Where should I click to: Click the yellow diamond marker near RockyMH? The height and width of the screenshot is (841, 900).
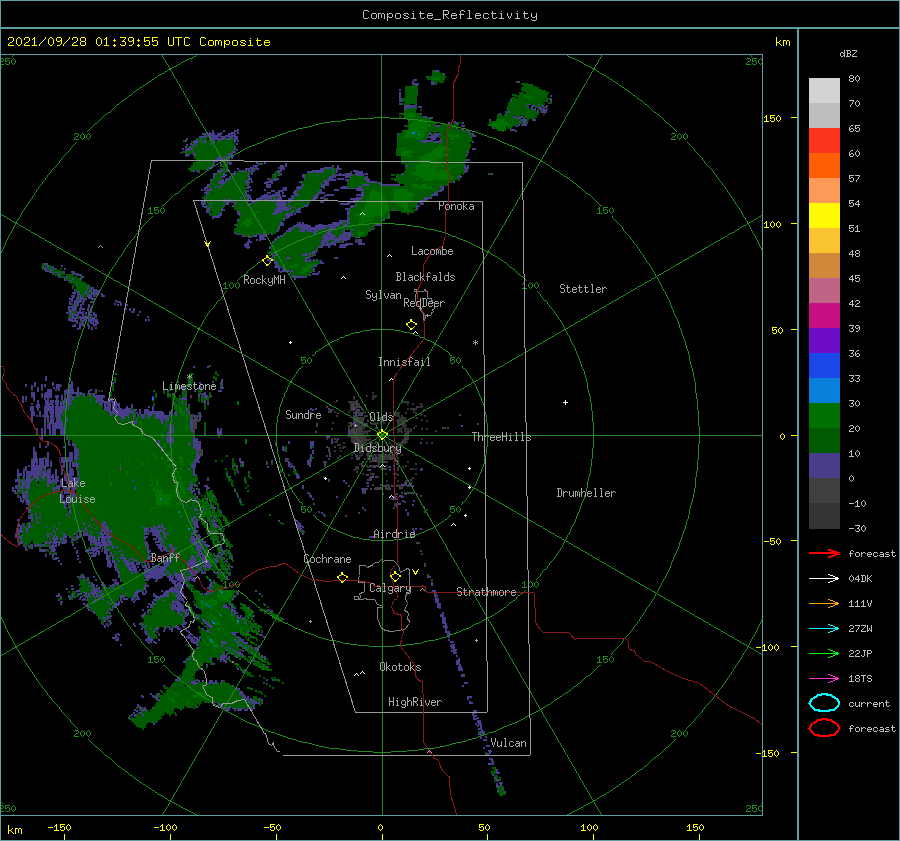coord(267,261)
